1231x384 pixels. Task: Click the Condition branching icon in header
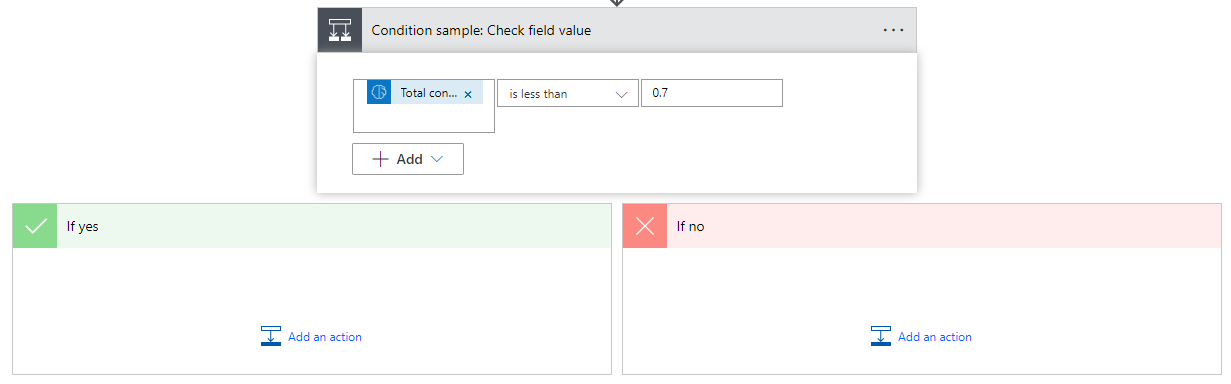click(340, 30)
